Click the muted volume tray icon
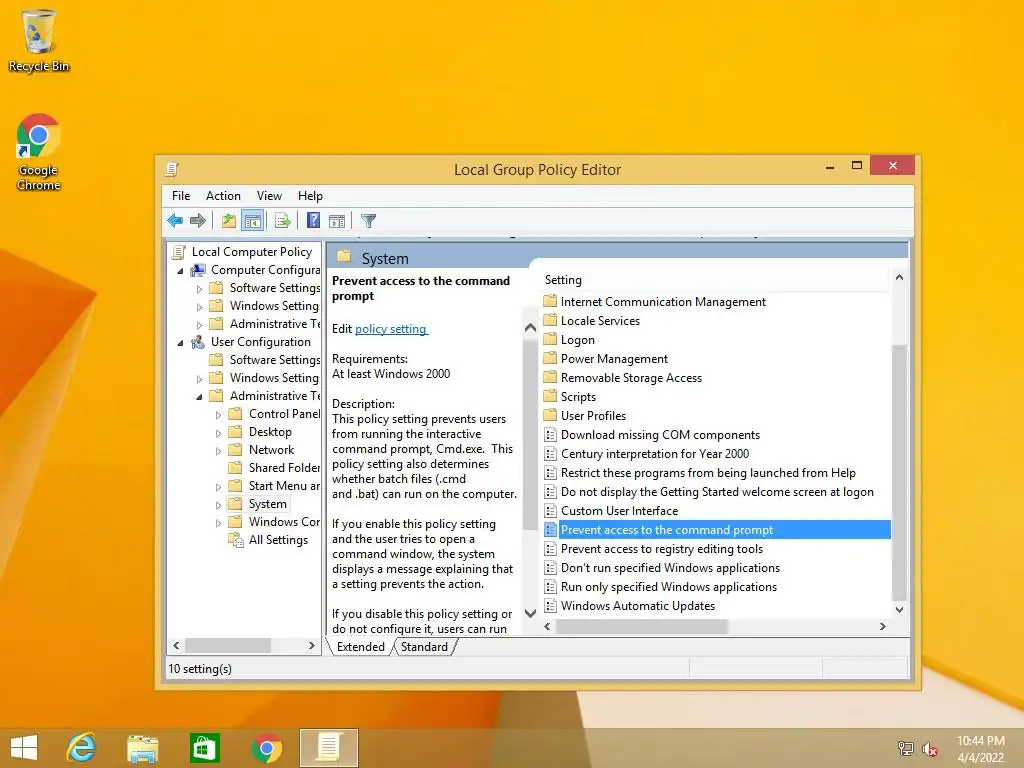Viewport: 1024px width, 768px height. [929, 749]
